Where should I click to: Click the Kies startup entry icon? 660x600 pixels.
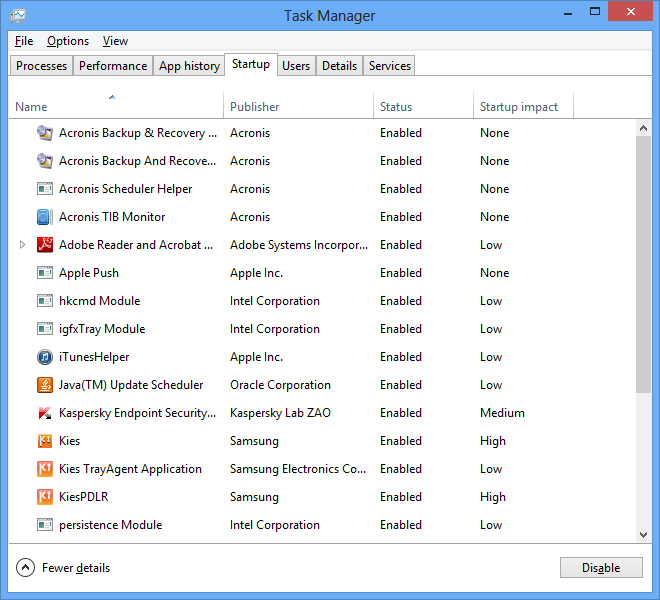(44, 441)
